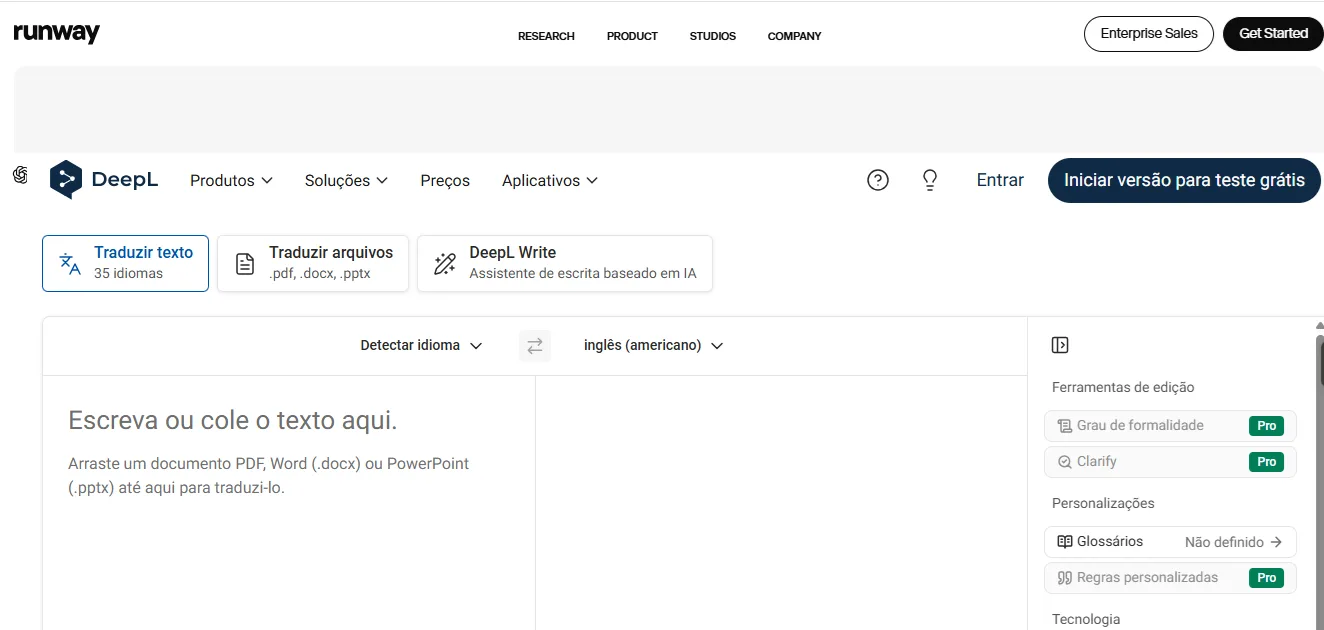The width and height of the screenshot is (1324, 630).
Task: Click the .pdf, .docx, .pptx text
Action: click(x=320, y=273)
